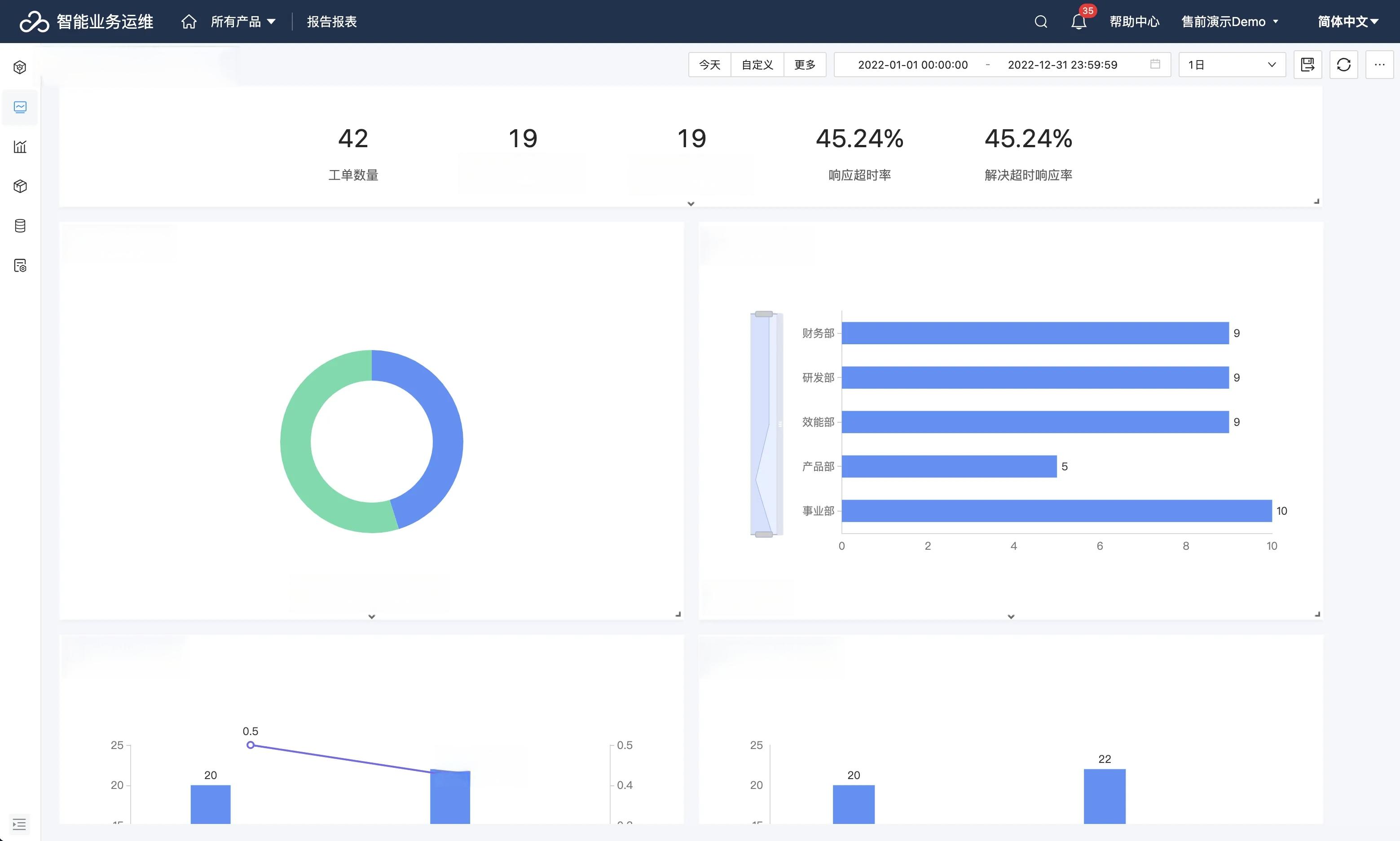Open the three-dots more options menu
This screenshot has width=1400, height=841.
(x=1379, y=65)
